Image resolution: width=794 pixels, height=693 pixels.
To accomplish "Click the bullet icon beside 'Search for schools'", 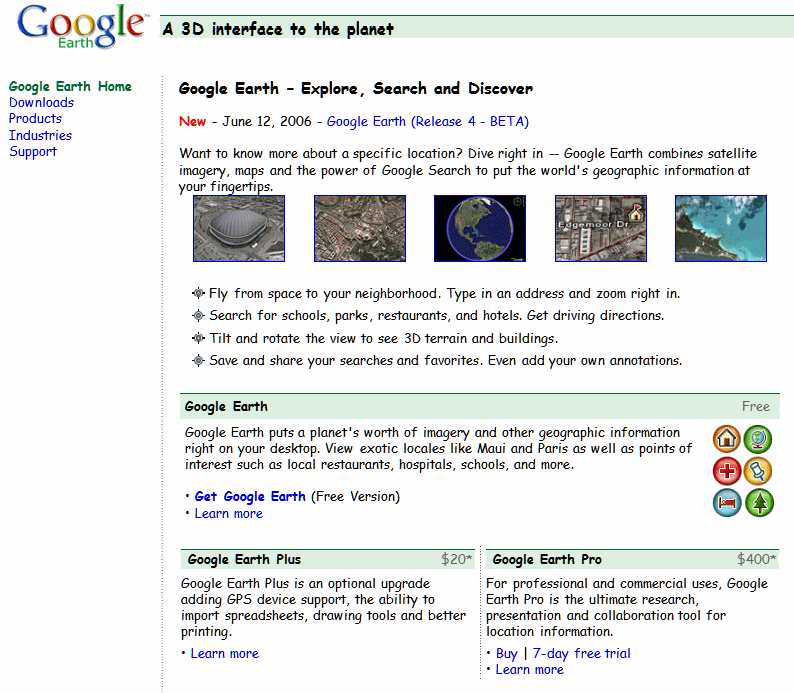I will click(x=198, y=315).
